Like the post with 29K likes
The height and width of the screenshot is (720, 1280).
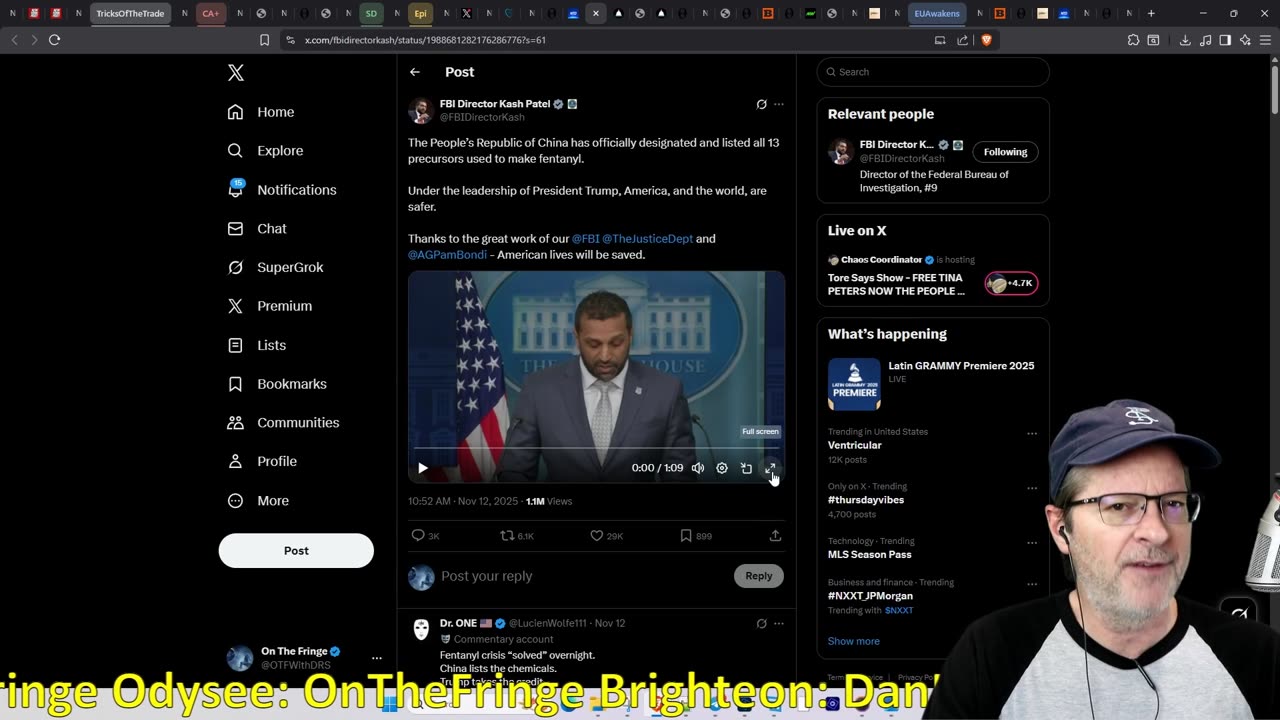point(606,536)
